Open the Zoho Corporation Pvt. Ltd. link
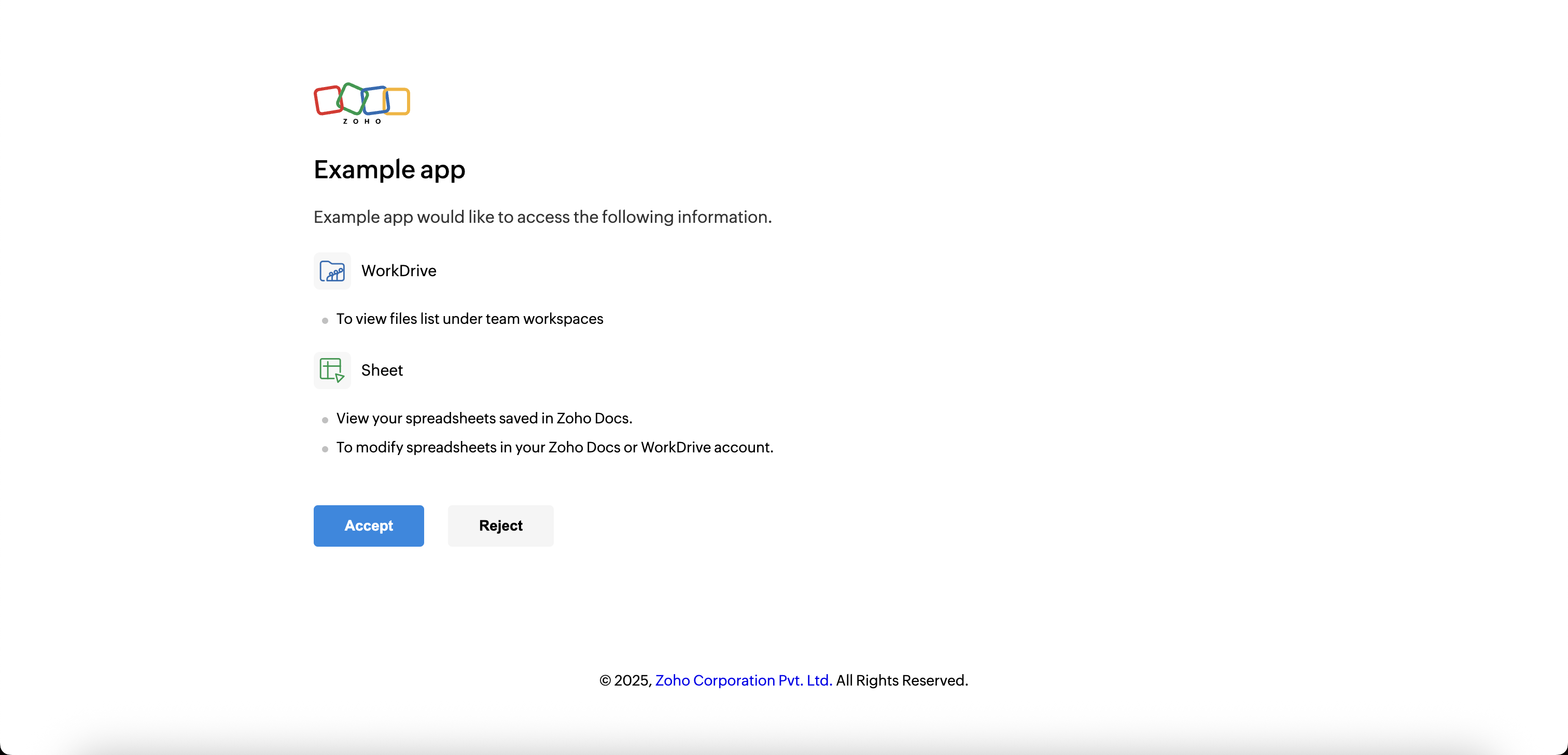The image size is (1568, 755). pyautogui.click(x=743, y=680)
